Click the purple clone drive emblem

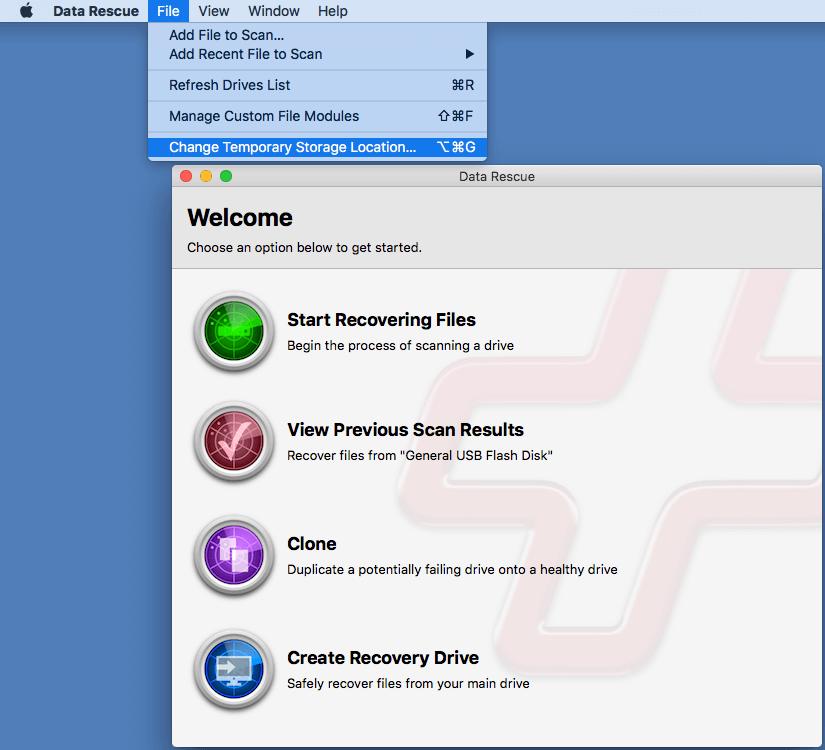(233, 557)
